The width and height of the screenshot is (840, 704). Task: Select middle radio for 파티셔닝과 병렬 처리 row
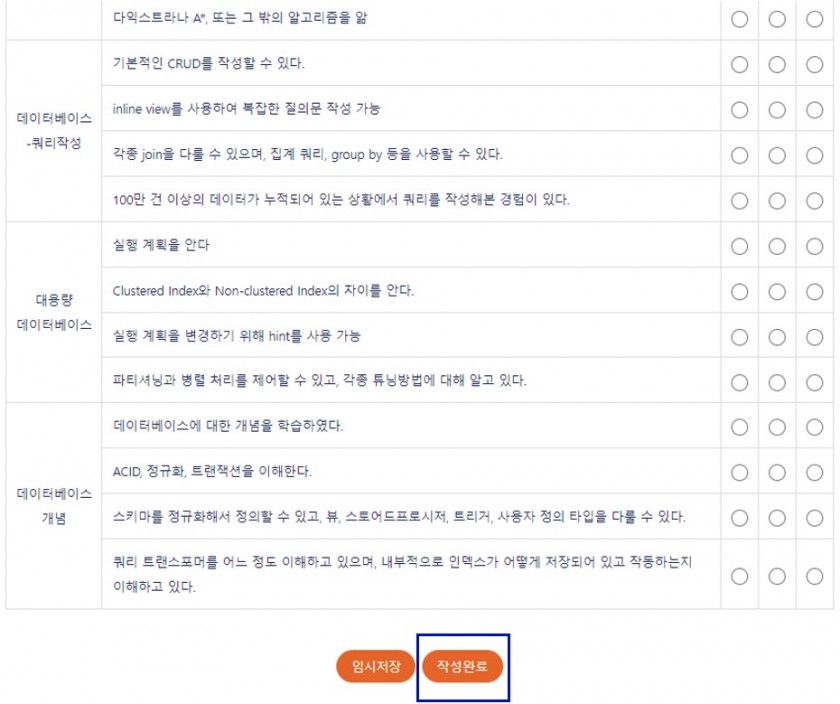tap(777, 383)
